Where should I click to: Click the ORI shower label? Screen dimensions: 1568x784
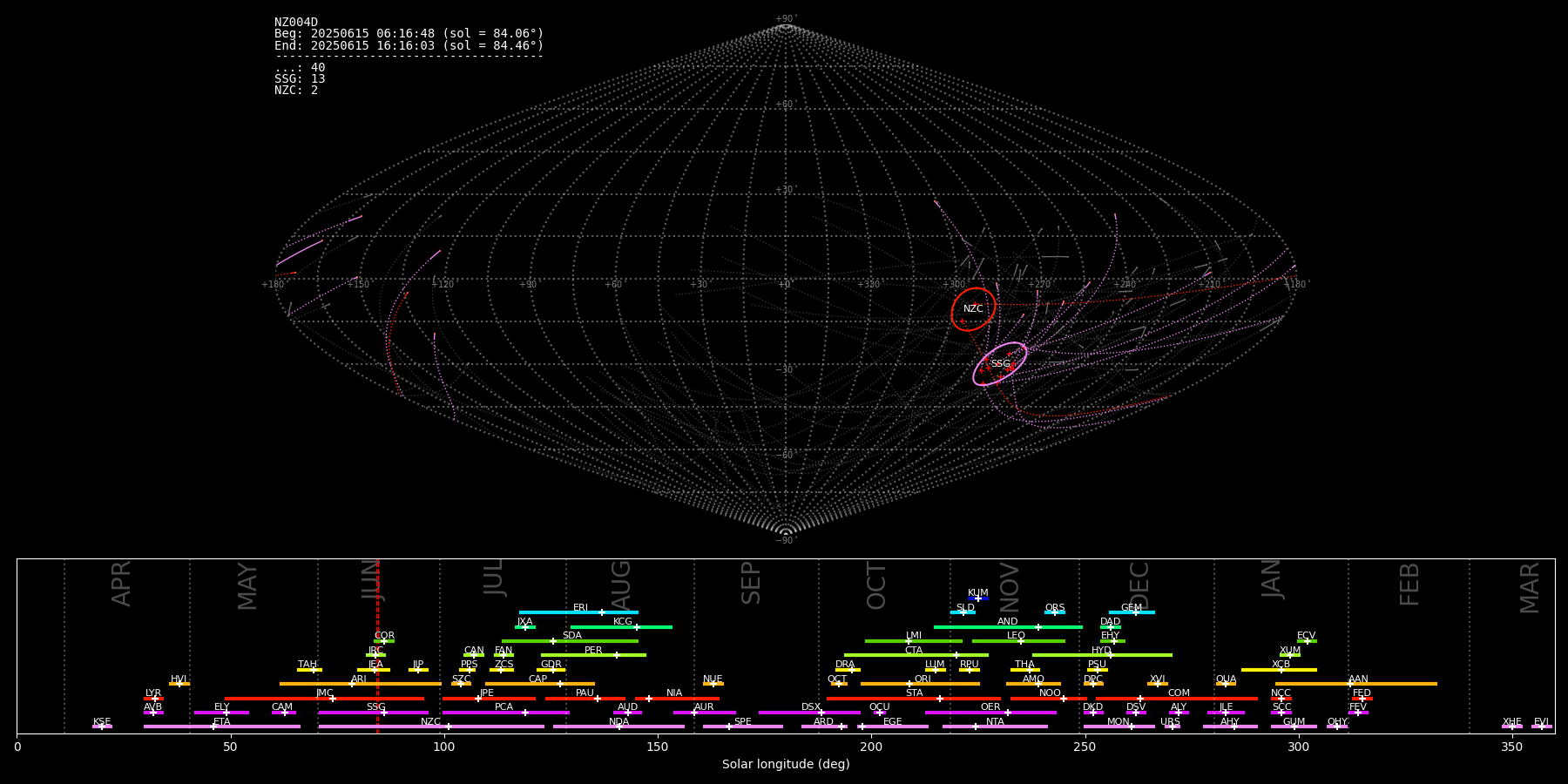(923, 679)
